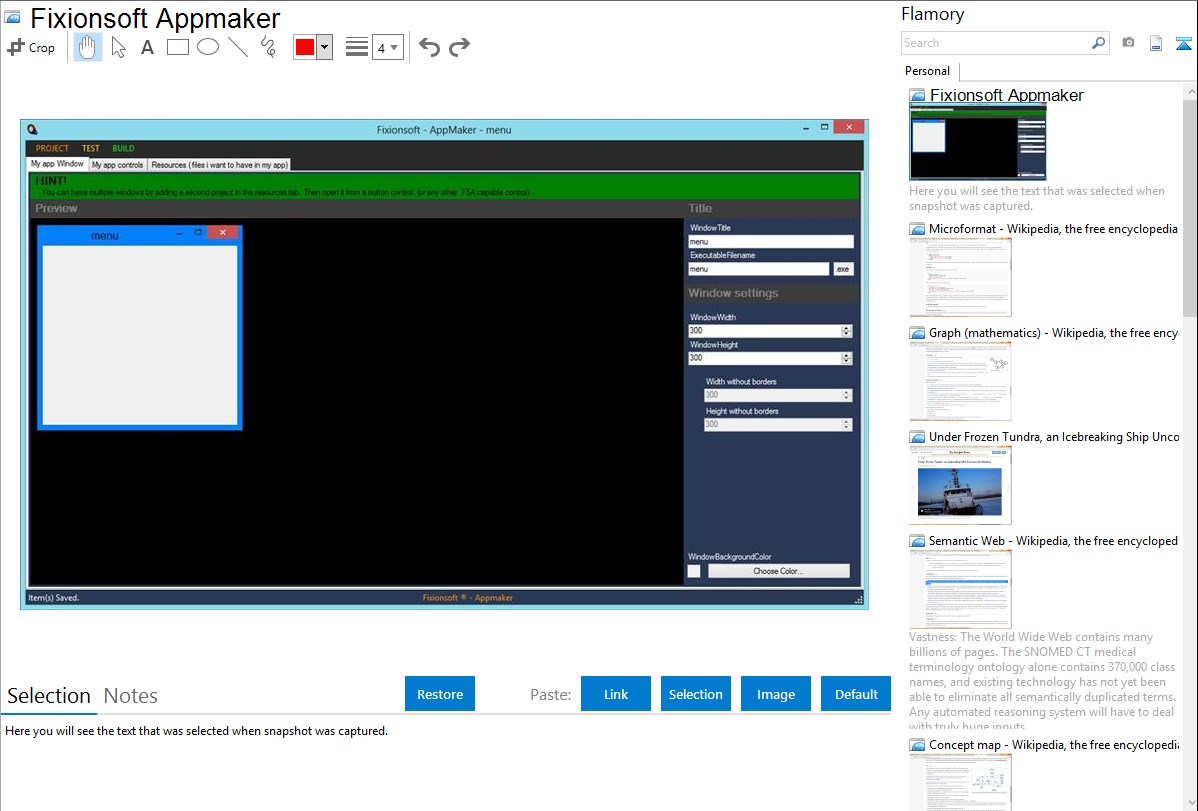Choose the straight line tool

click(x=238, y=47)
